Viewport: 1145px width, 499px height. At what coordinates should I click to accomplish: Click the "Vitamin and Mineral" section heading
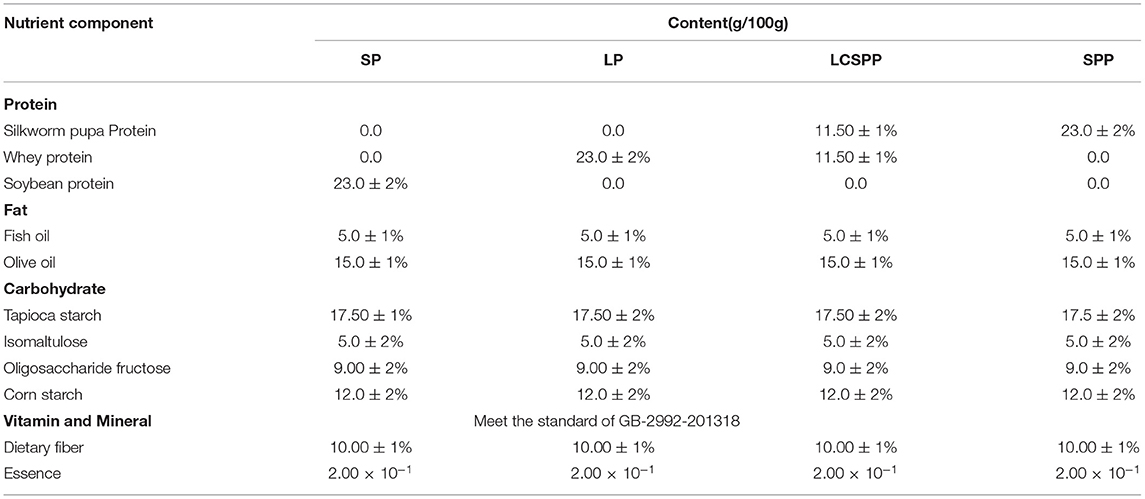(78, 421)
